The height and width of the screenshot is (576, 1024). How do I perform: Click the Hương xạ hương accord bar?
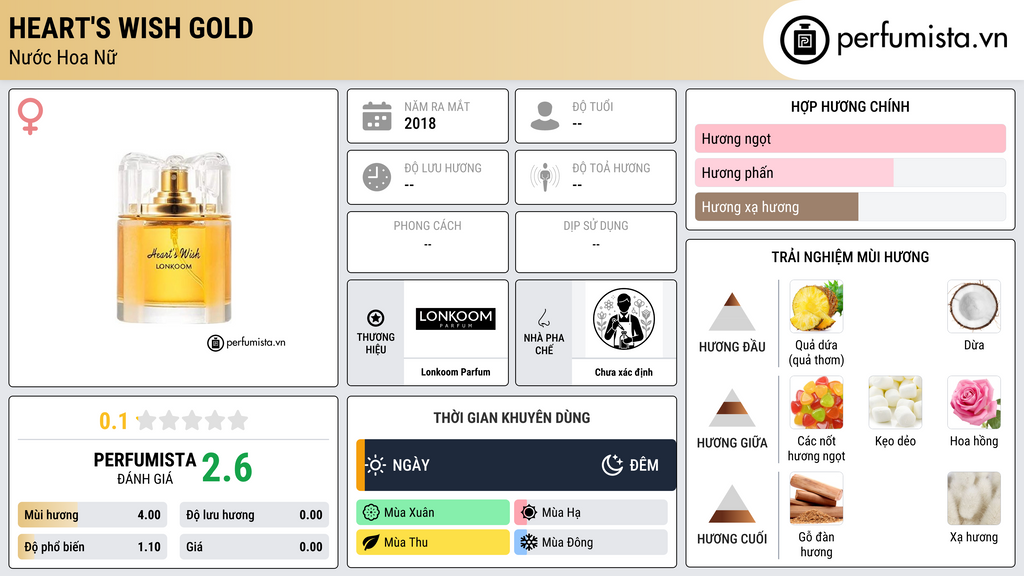850,207
